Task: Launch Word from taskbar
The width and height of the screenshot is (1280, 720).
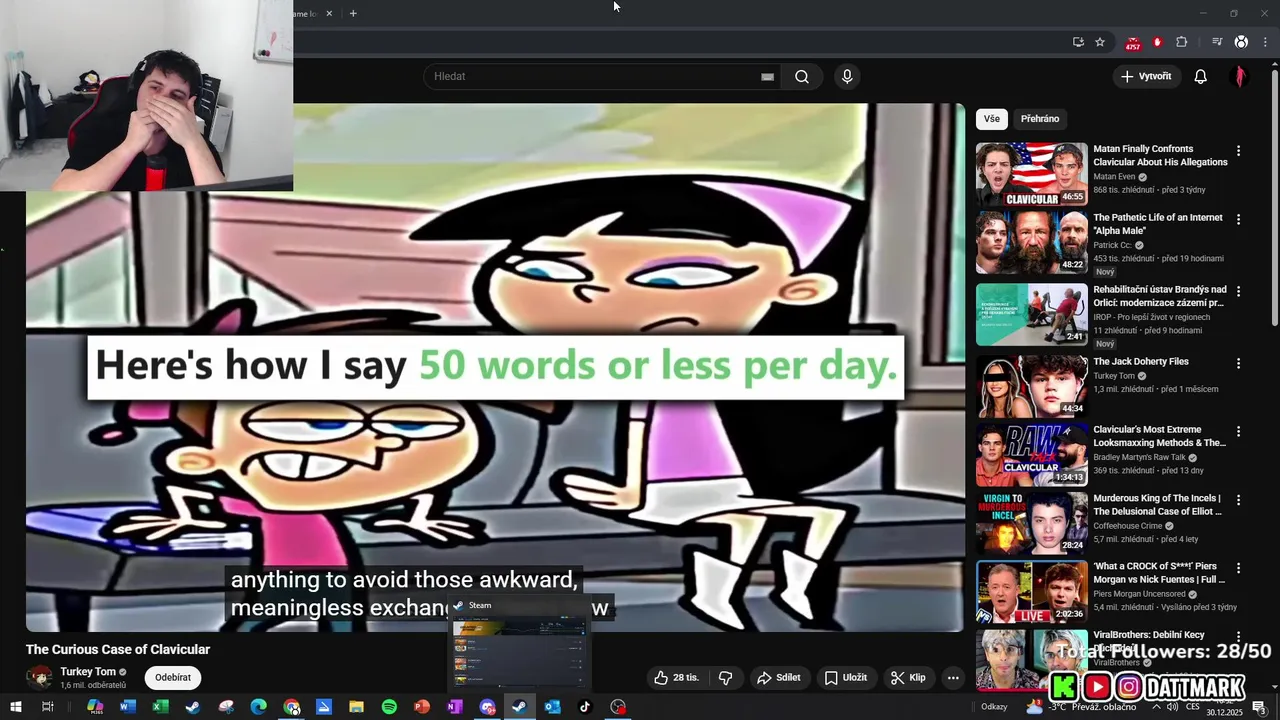Action: (127, 707)
